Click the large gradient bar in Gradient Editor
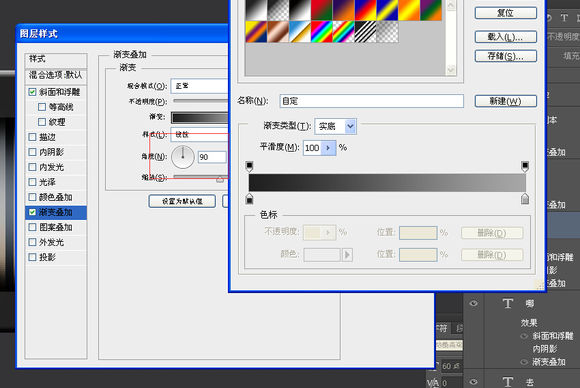The width and height of the screenshot is (580, 388). coord(387,183)
